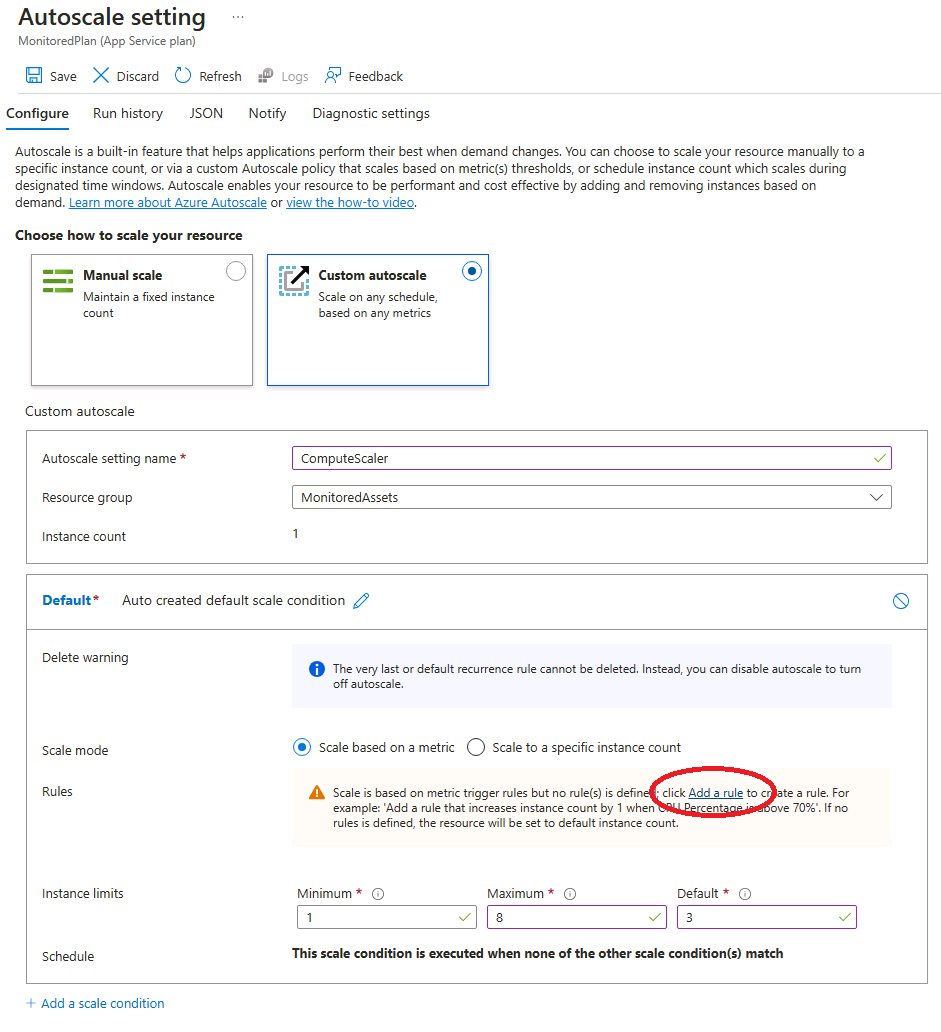Open the ellipsis menu beside Autoscale setting
The width and height of the screenshot is (941, 1032).
[x=238, y=17]
